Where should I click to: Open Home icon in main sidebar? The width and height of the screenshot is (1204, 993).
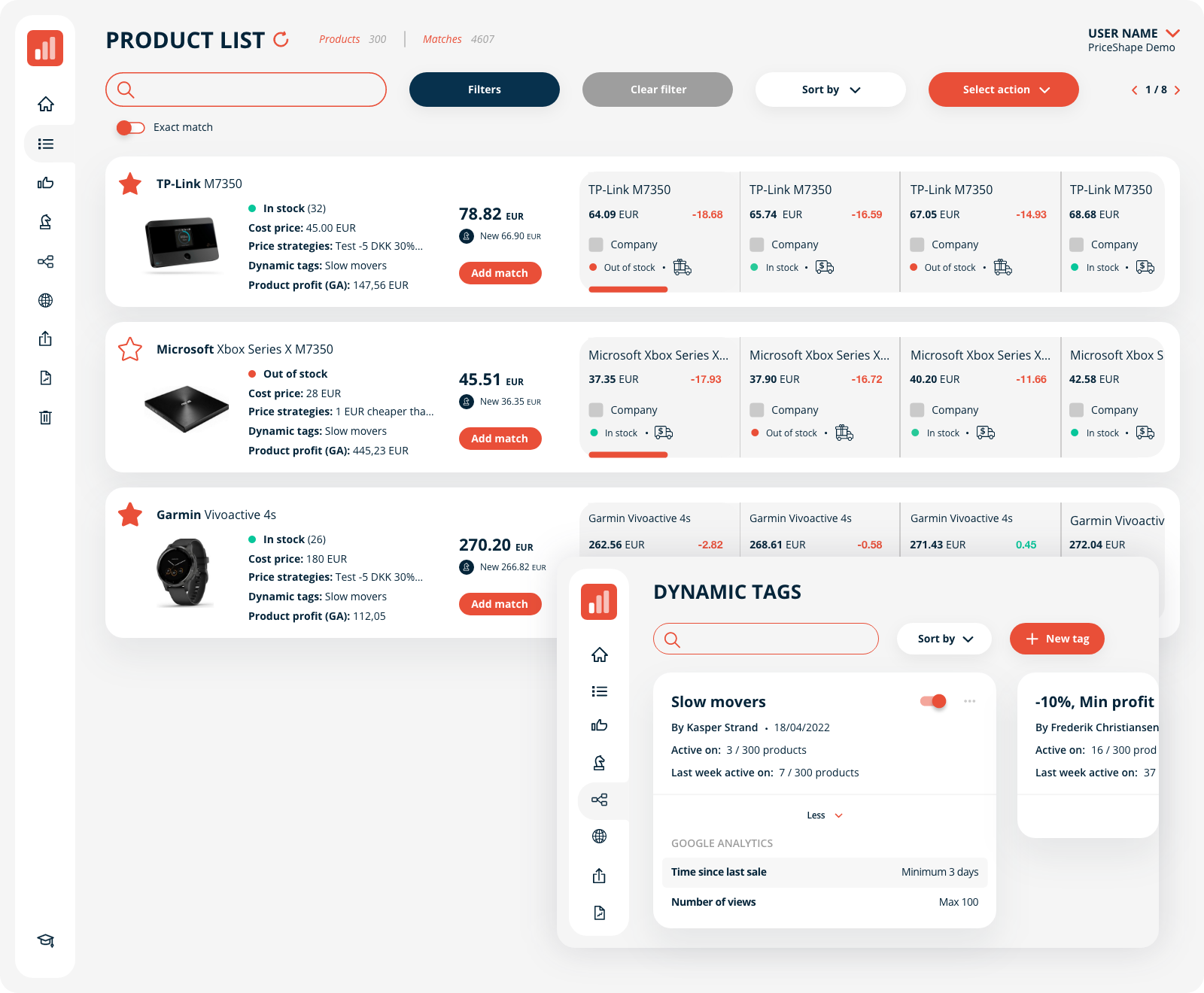(x=46, y=104)
